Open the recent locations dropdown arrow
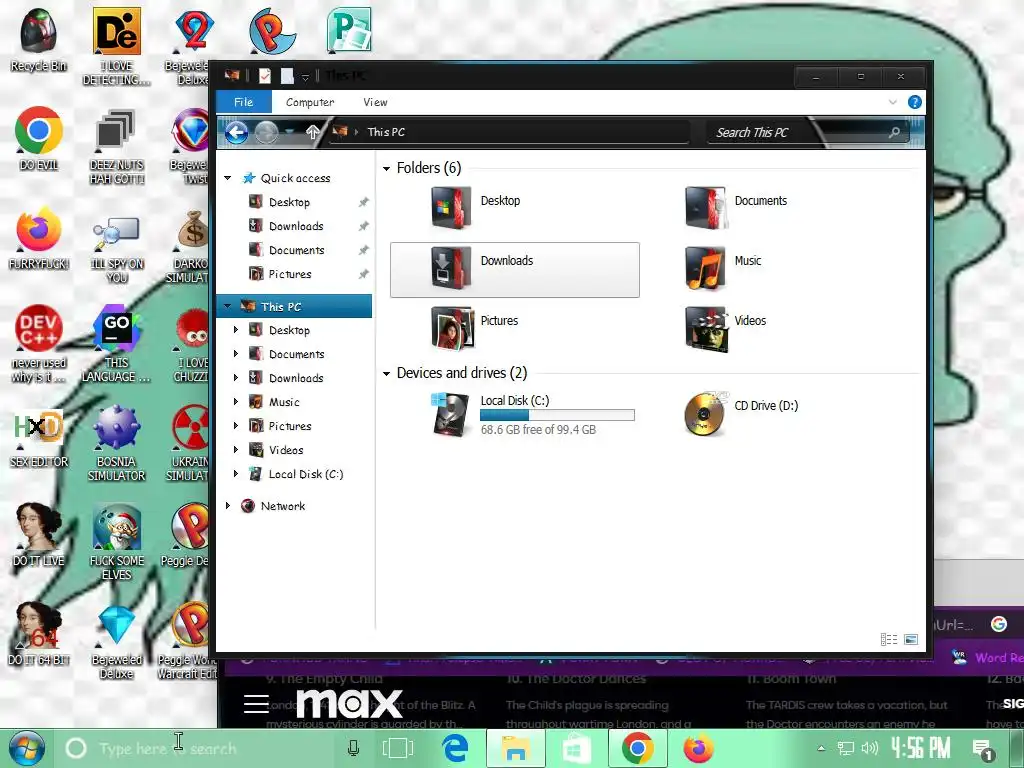The height and width of the screenshot is (768, 1024). pos(288,132)
